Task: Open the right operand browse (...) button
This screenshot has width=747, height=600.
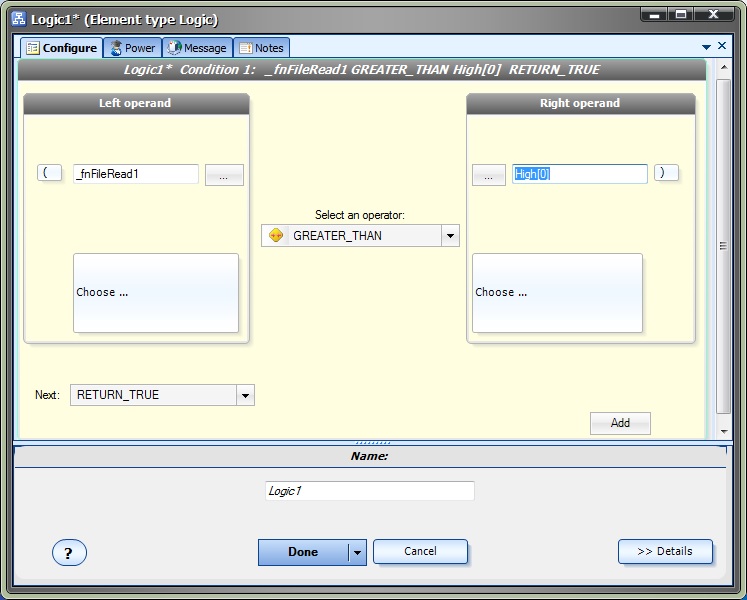Action: tap(489, 175)
